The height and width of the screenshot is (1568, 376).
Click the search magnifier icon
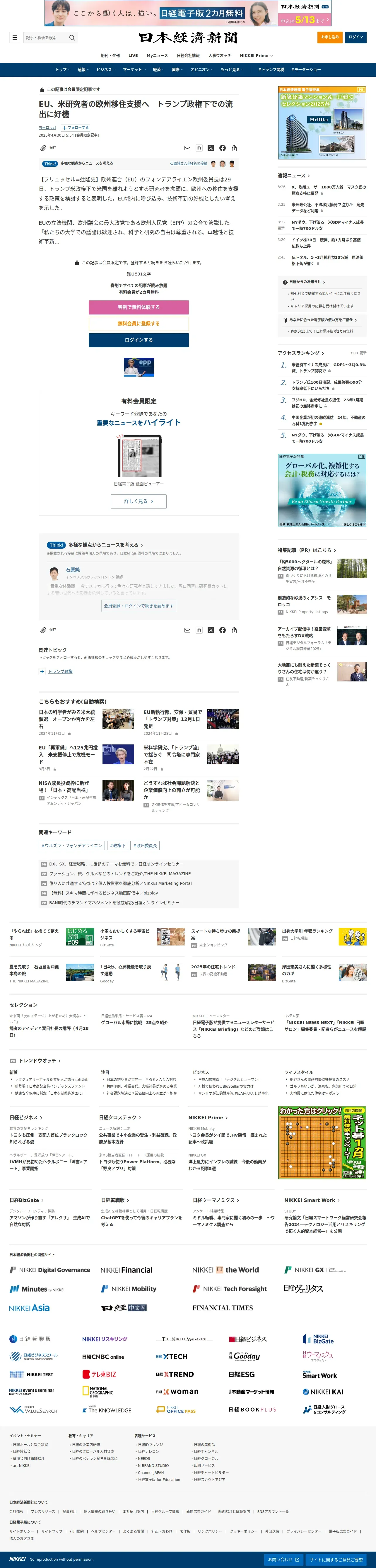72,38
